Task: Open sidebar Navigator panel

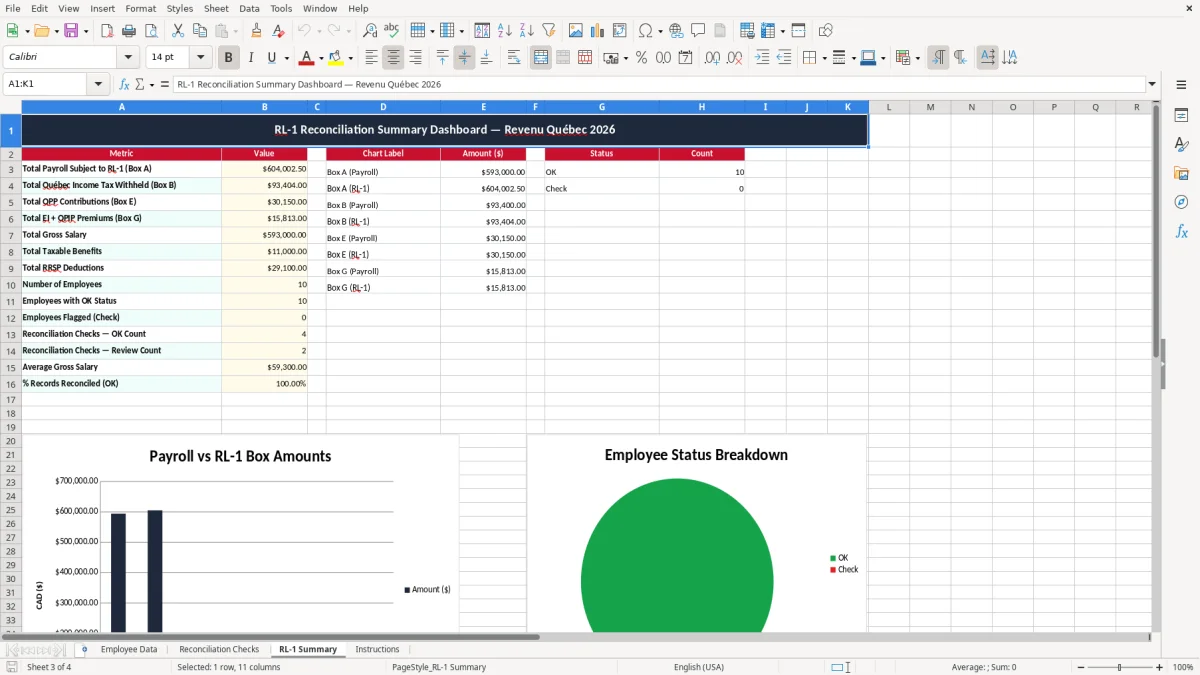Action: [1181, 202]
